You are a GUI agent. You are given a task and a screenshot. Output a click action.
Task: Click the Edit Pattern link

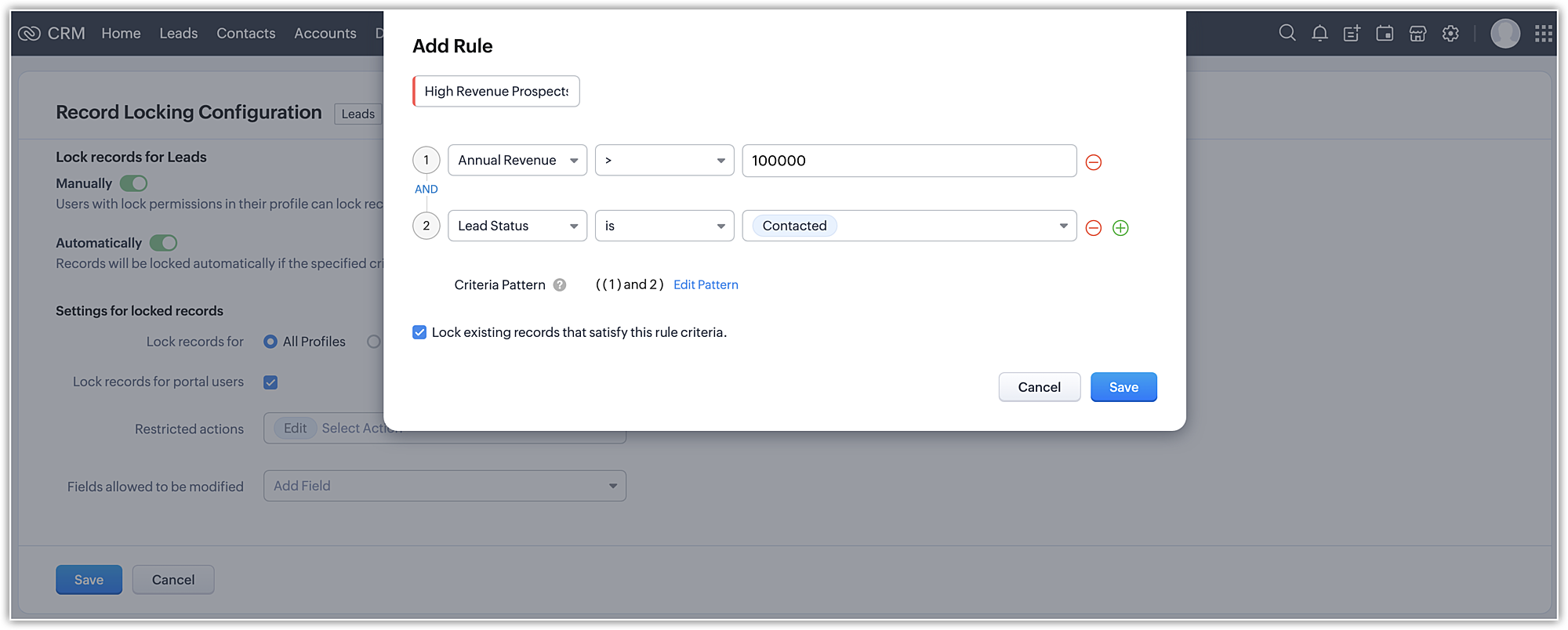click(x=706, y=284)
